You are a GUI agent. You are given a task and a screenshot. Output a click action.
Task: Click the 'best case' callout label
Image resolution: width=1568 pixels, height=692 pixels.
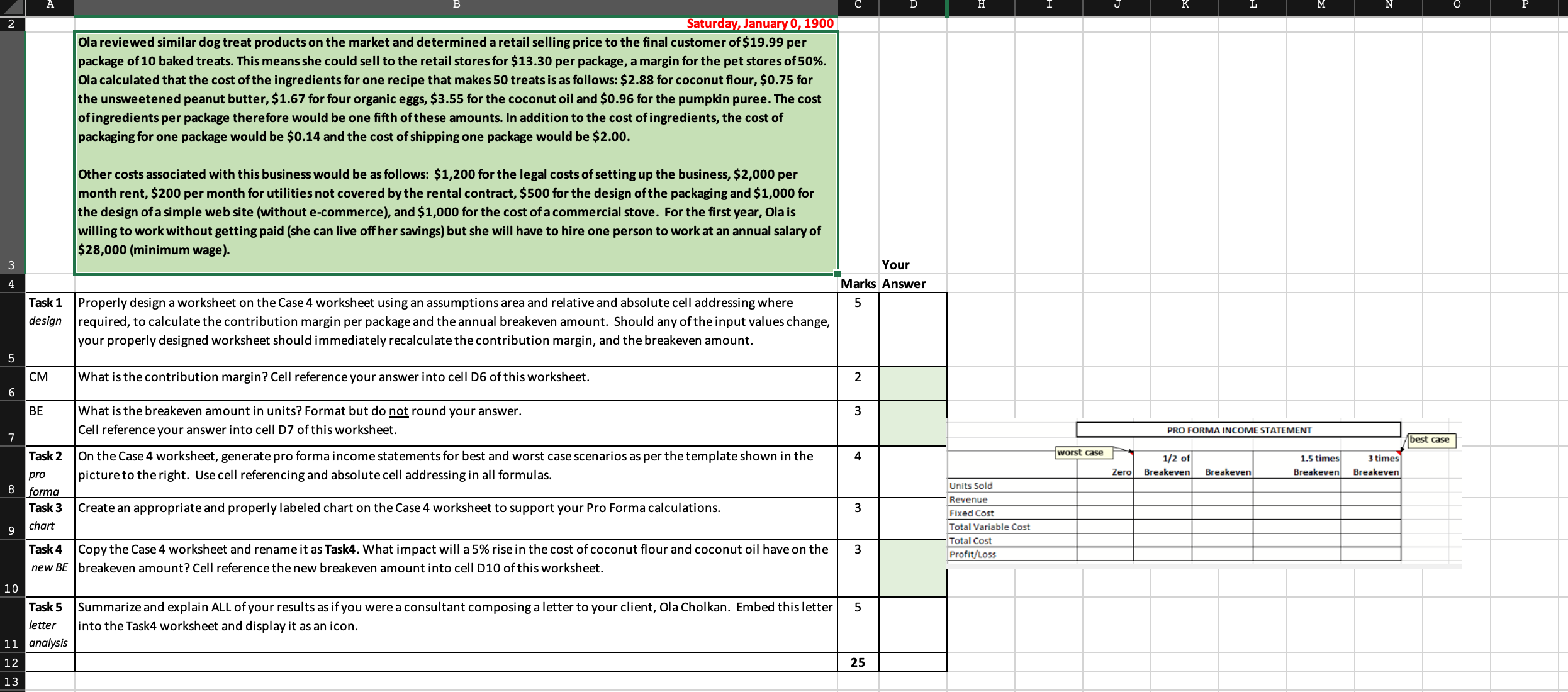tap(1430, 440)
